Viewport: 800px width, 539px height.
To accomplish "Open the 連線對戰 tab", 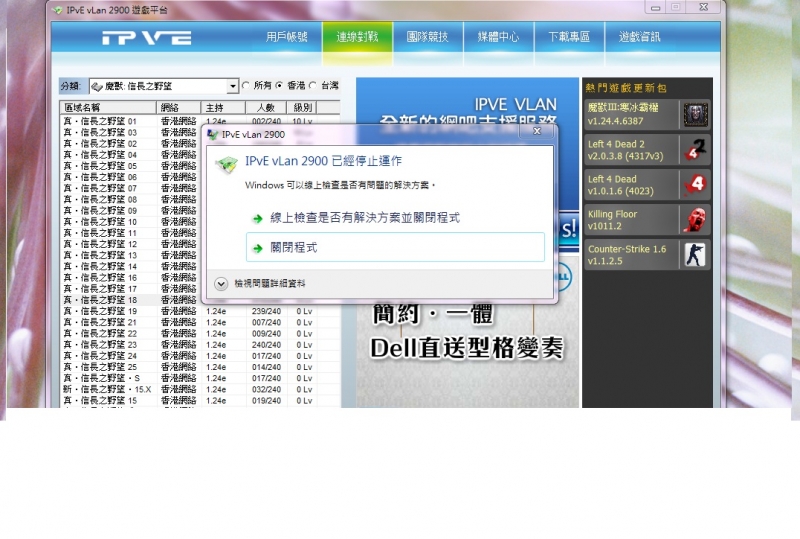I will [358, 37].
